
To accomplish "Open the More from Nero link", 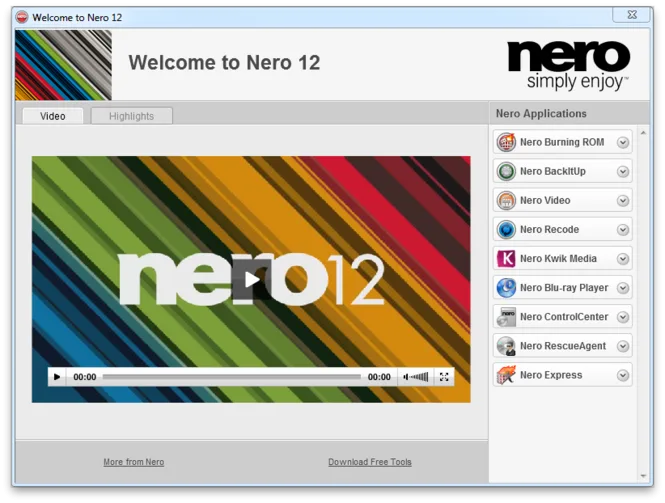I will pyautogui.click(x=134, y=462).
